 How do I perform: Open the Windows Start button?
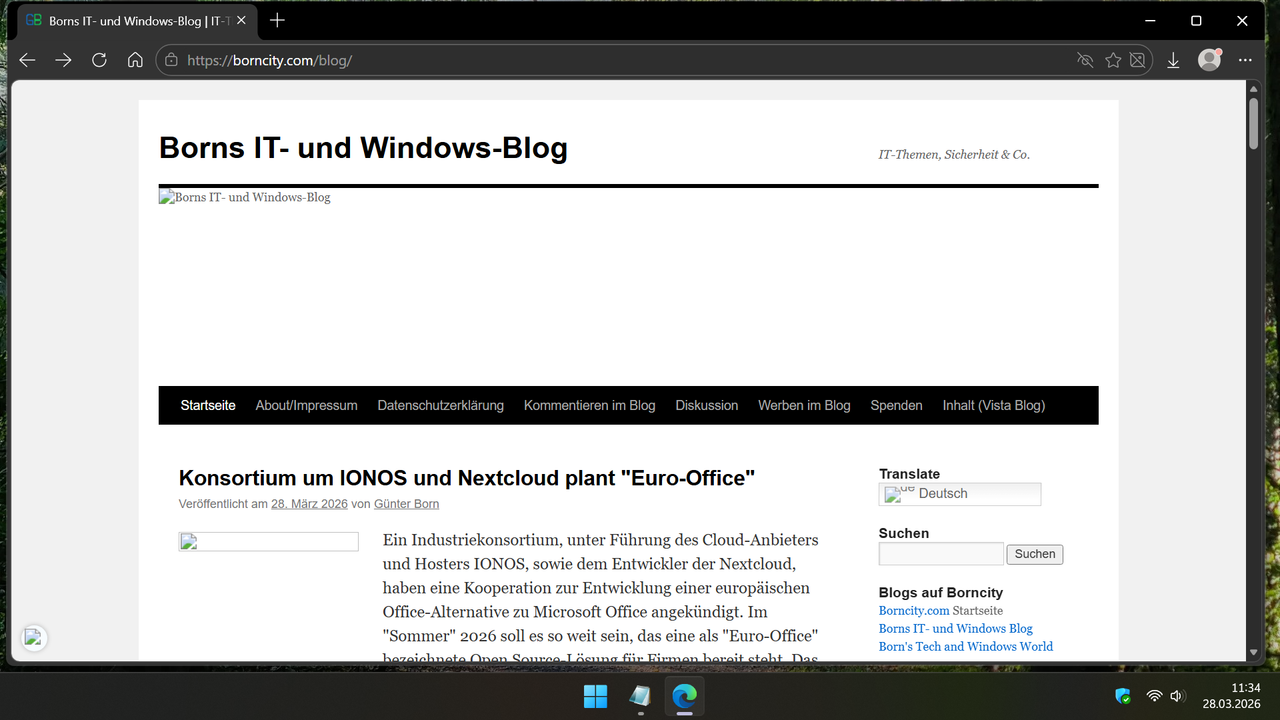coord(595,696)
